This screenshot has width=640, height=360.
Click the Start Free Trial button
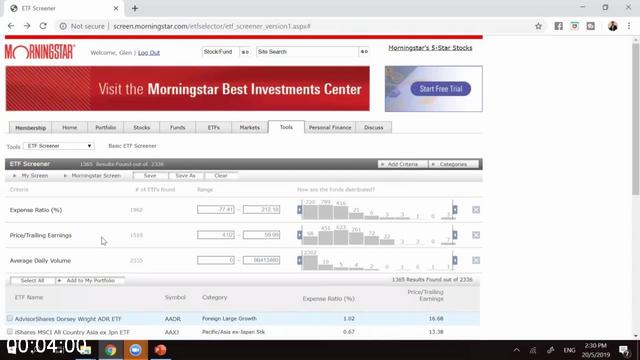(x=440, y=89)
